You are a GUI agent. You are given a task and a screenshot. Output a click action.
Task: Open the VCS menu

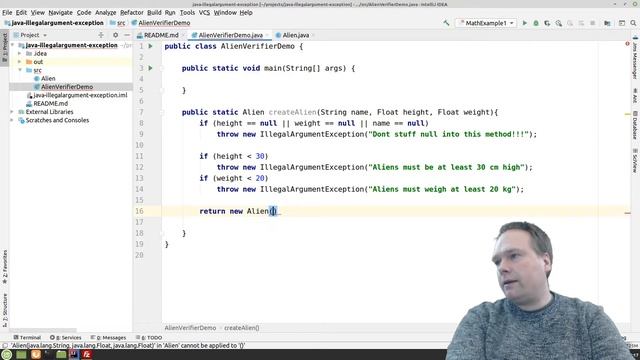[x=204, y=13]
